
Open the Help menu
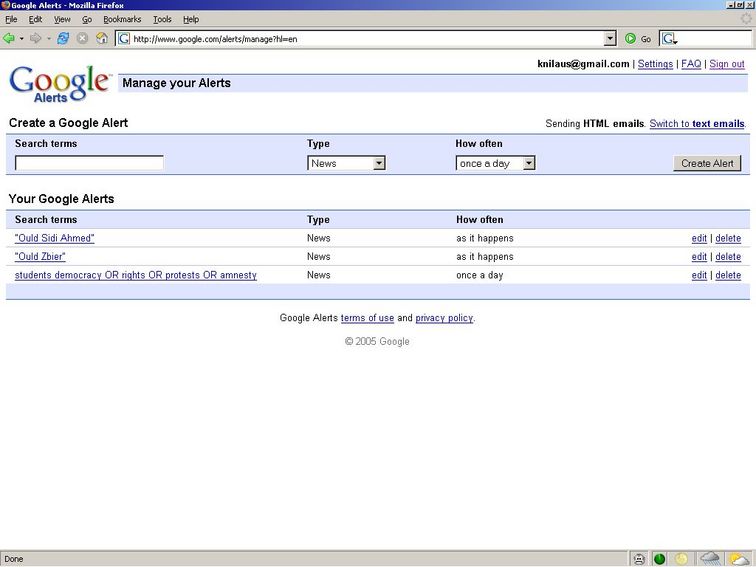pyautogui.click(x=191, y=19)
